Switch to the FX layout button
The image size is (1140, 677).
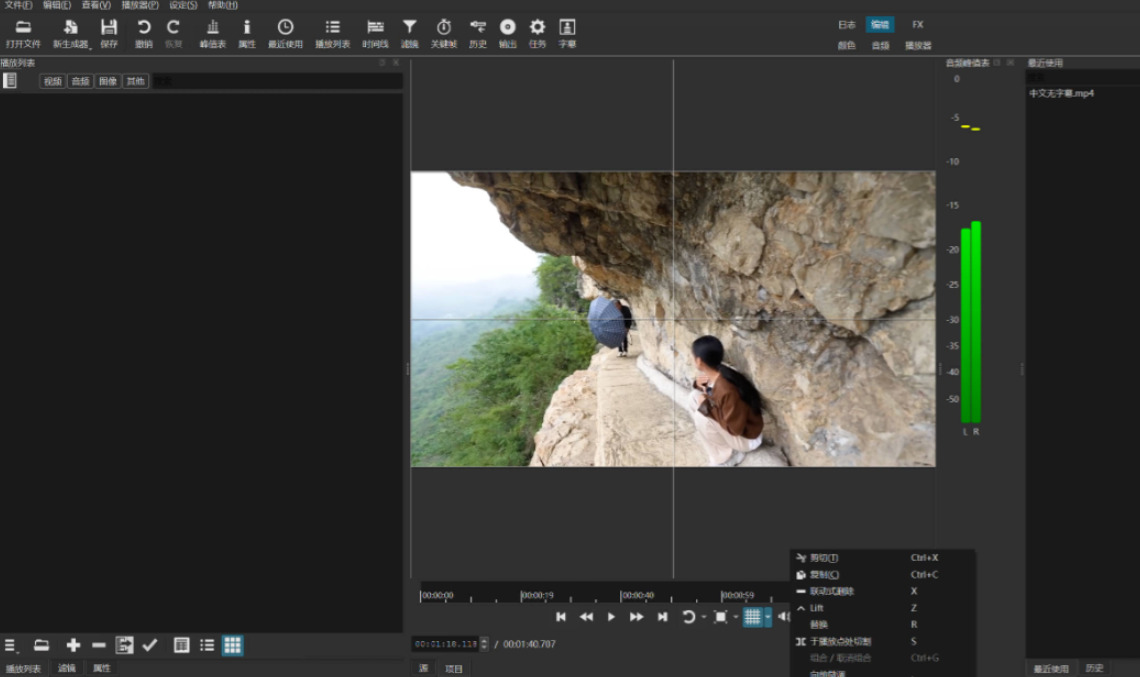(x=917, y=24)
